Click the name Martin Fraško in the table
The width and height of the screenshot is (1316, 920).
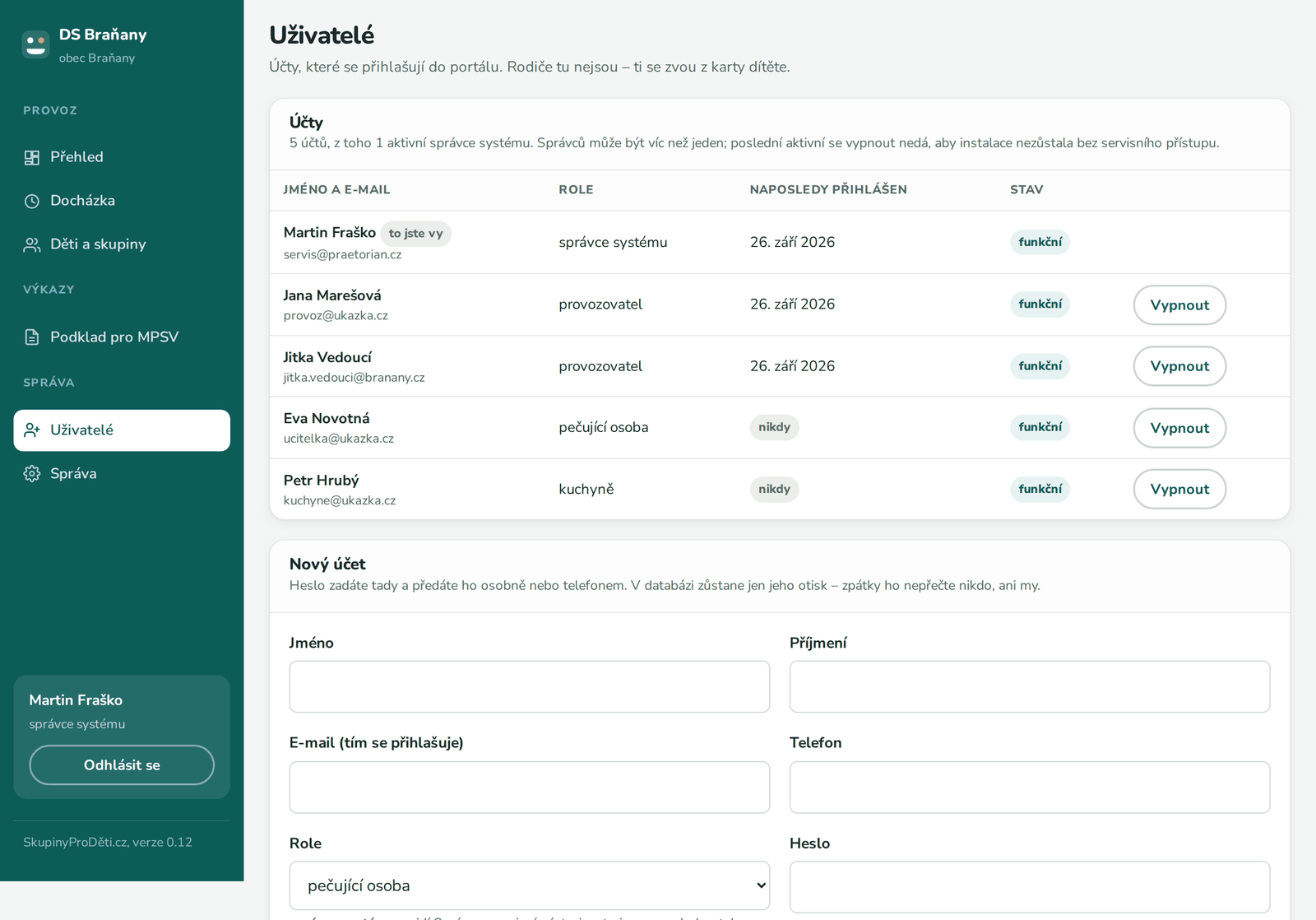coord(330,233)
